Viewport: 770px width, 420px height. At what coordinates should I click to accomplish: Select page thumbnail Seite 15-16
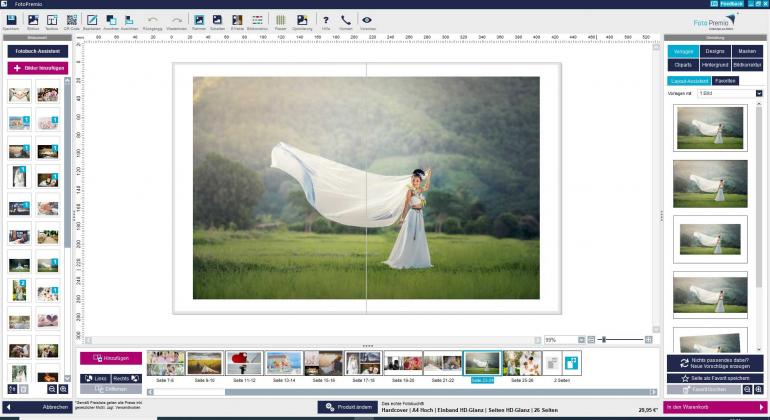[x=324, y=364]
